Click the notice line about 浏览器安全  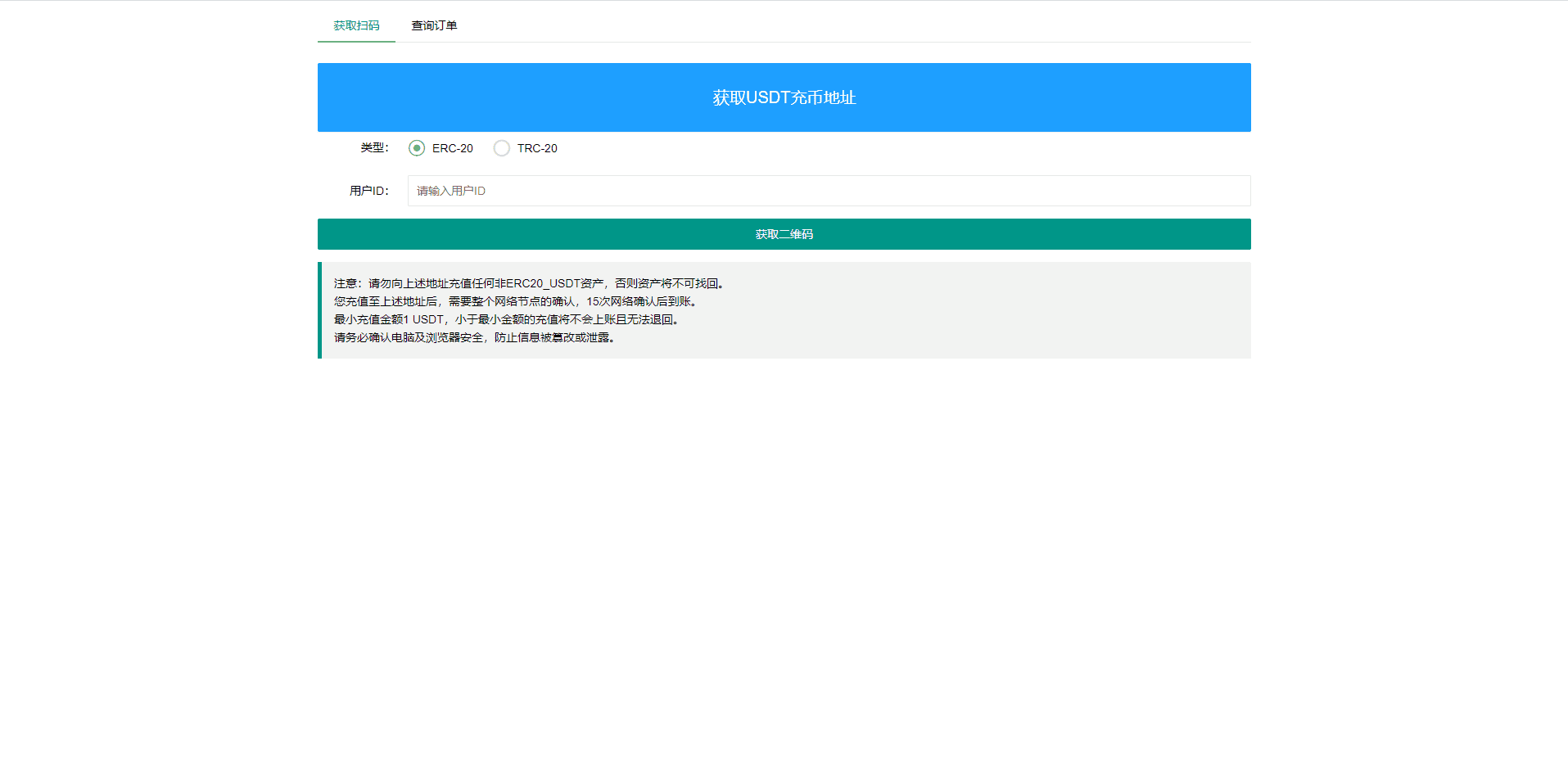click(x=475, y=337)
